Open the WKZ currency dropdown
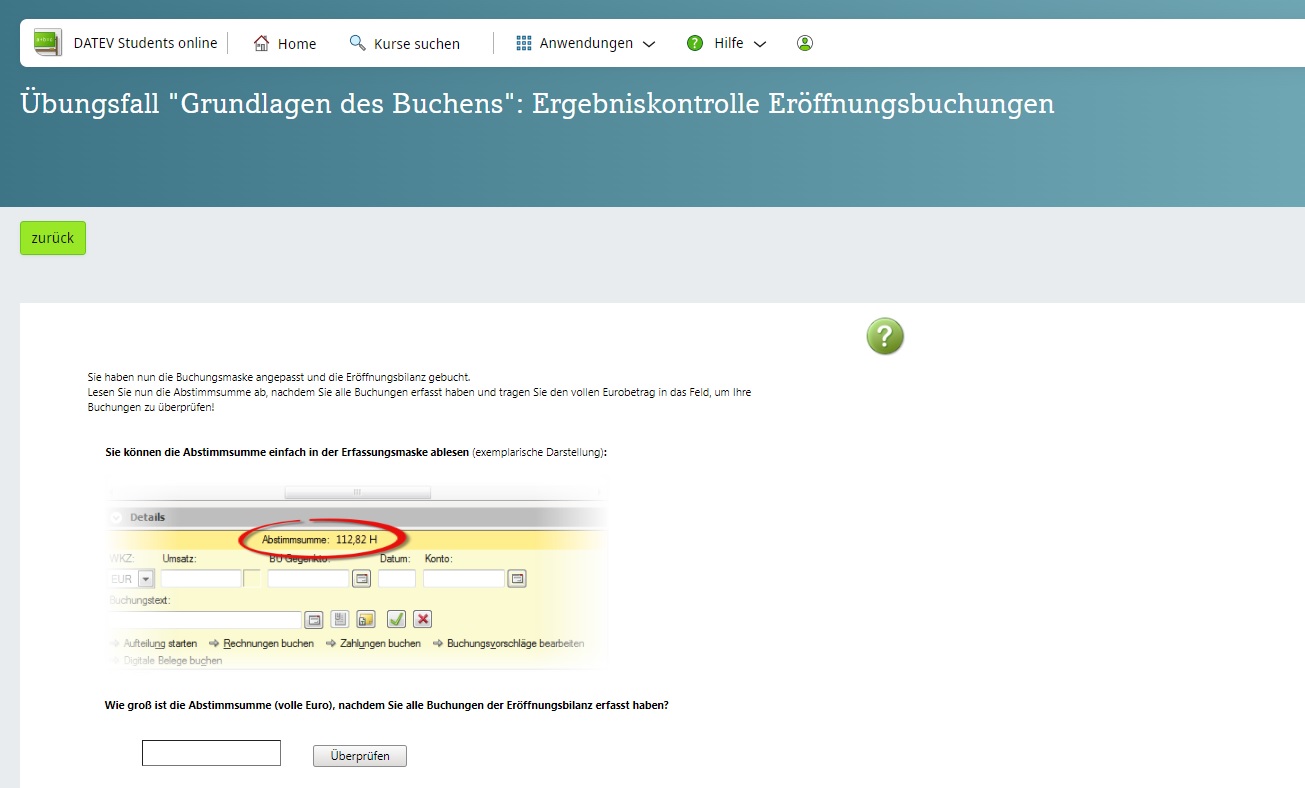1305x788 pixels. 145,578
